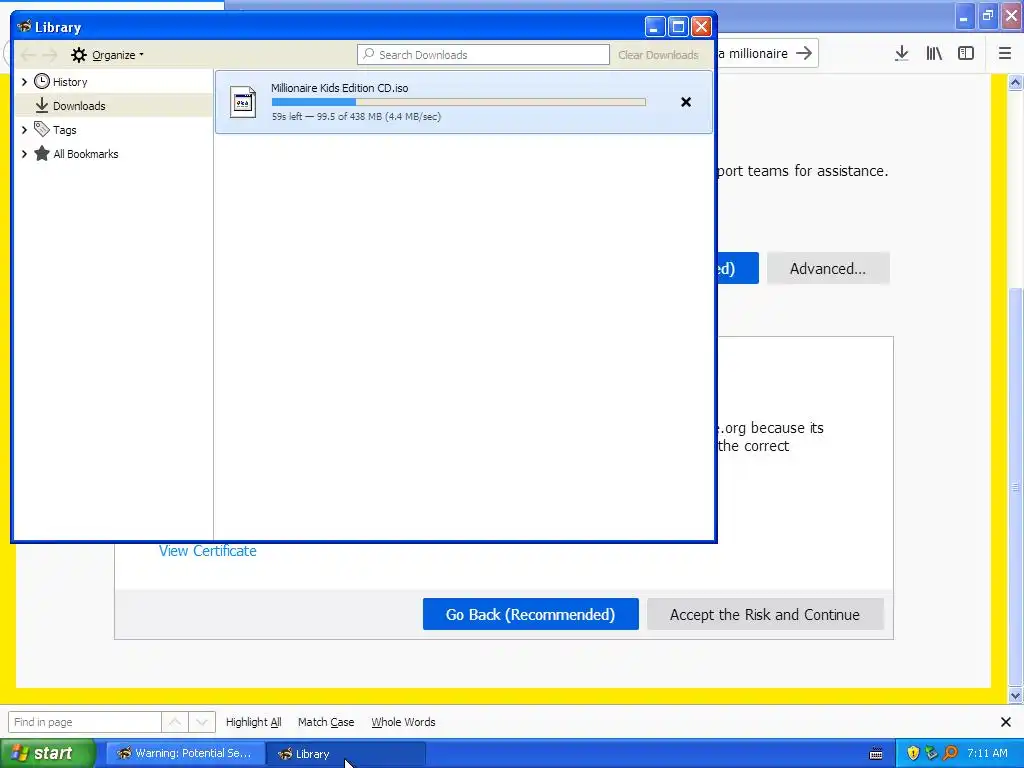This screenshot has width=1024, height=768.
Task: Click the 7:11 AM clock
Action: [987, 754]
